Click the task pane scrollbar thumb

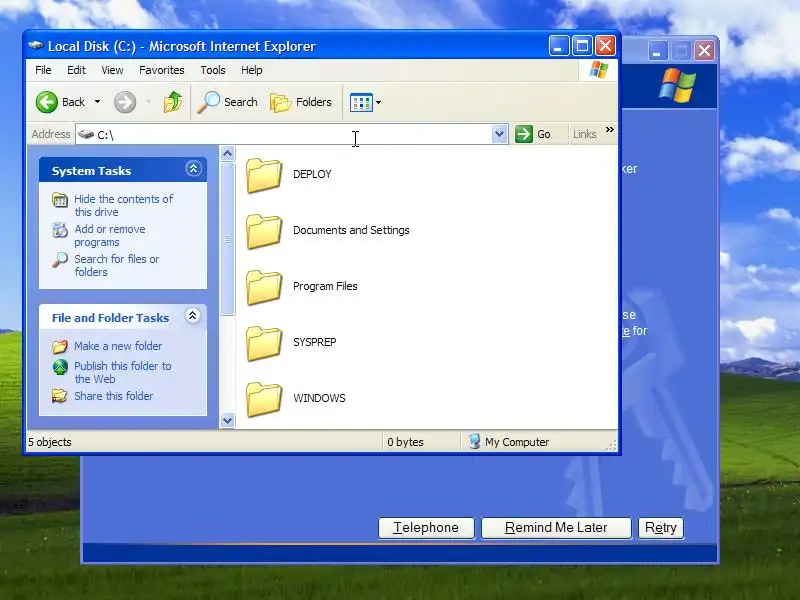[228, 239]
